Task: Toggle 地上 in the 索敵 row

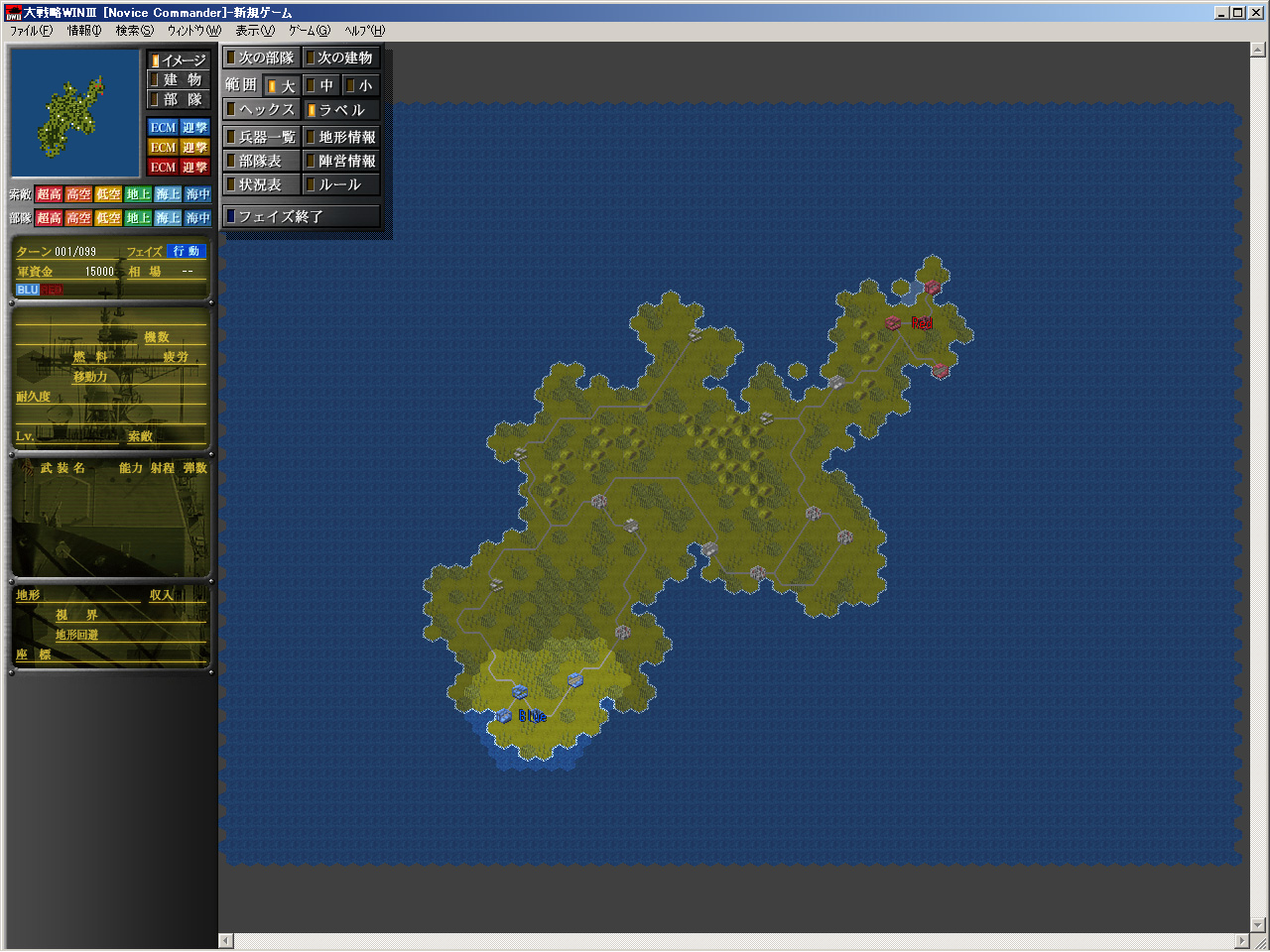Action: (x=138, y=194)
